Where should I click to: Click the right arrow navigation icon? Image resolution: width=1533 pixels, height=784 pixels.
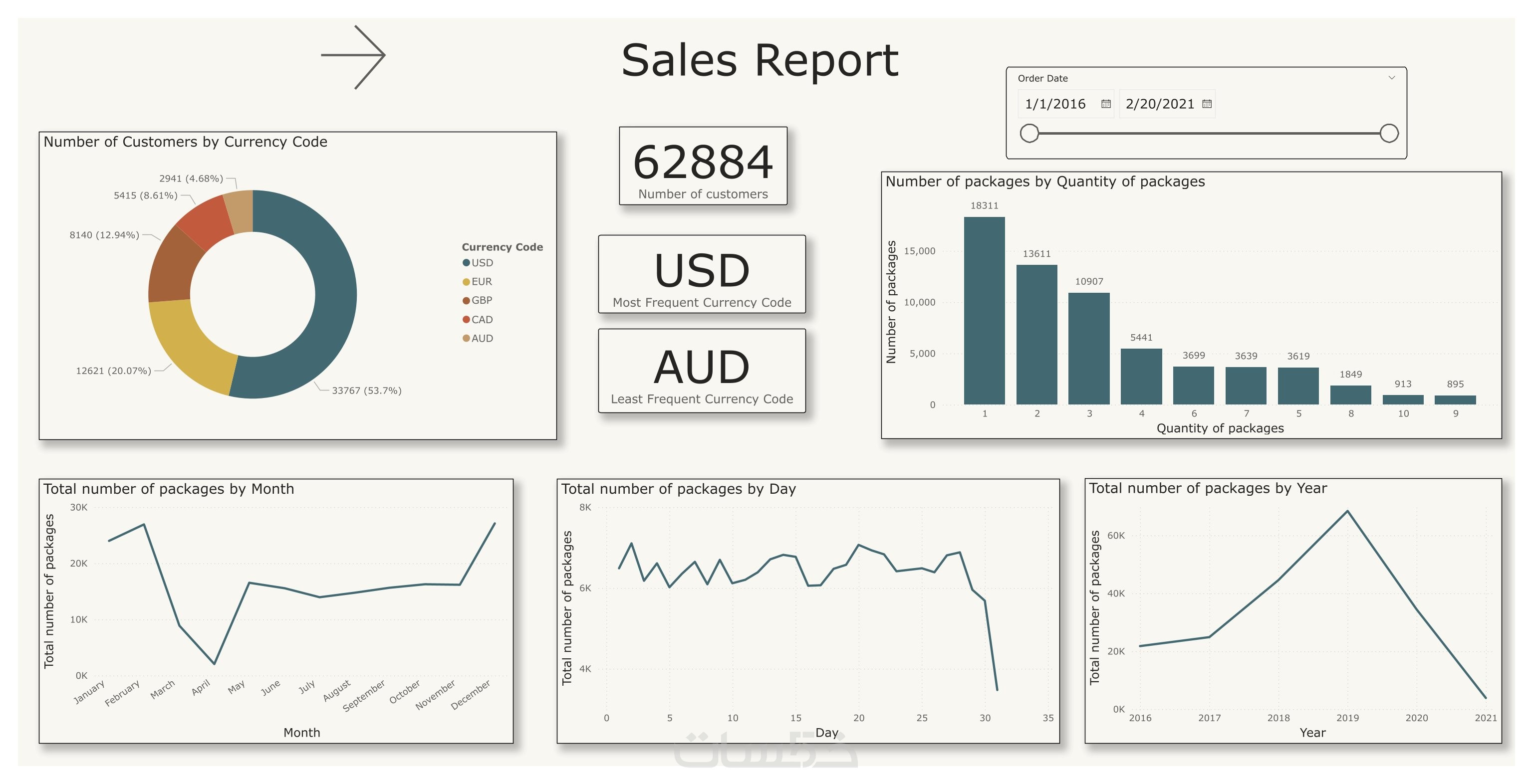353,56
